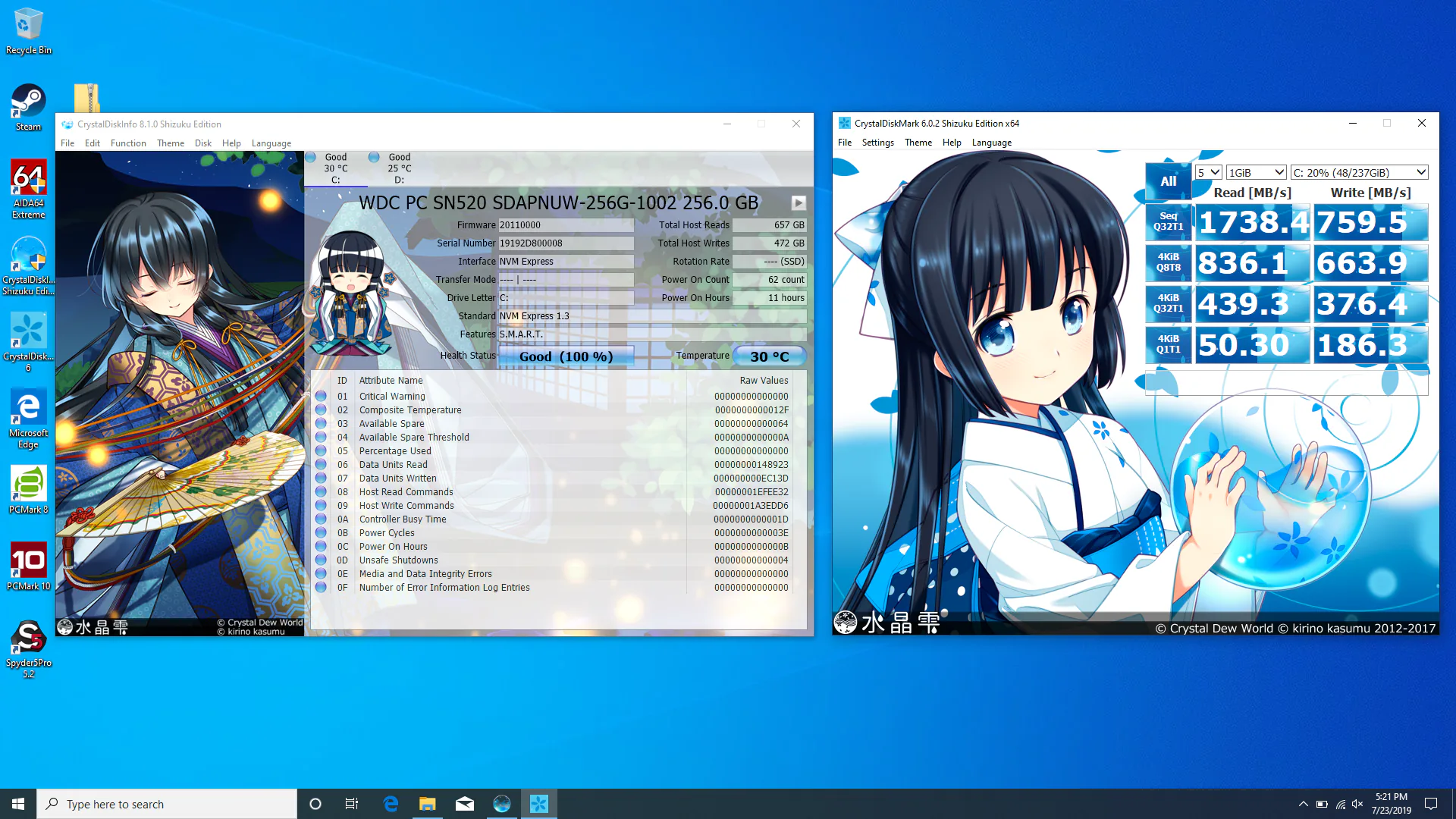The height and width of the screenshot is (819, 1456).
Task: Run the 4KiB Q8T8 test
Action: pos(1168,262)
